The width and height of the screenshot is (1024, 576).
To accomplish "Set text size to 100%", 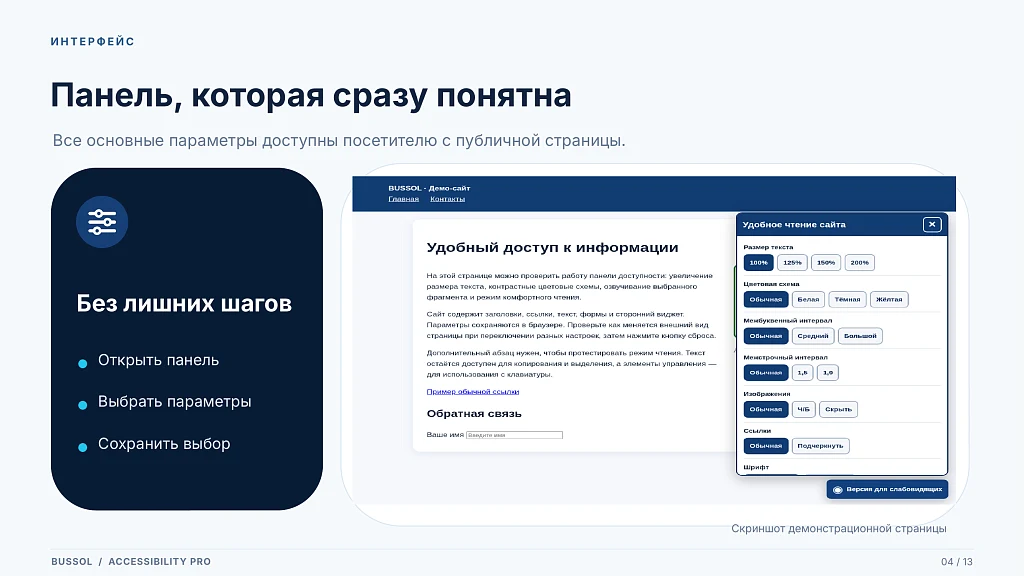I will point(758,263).
